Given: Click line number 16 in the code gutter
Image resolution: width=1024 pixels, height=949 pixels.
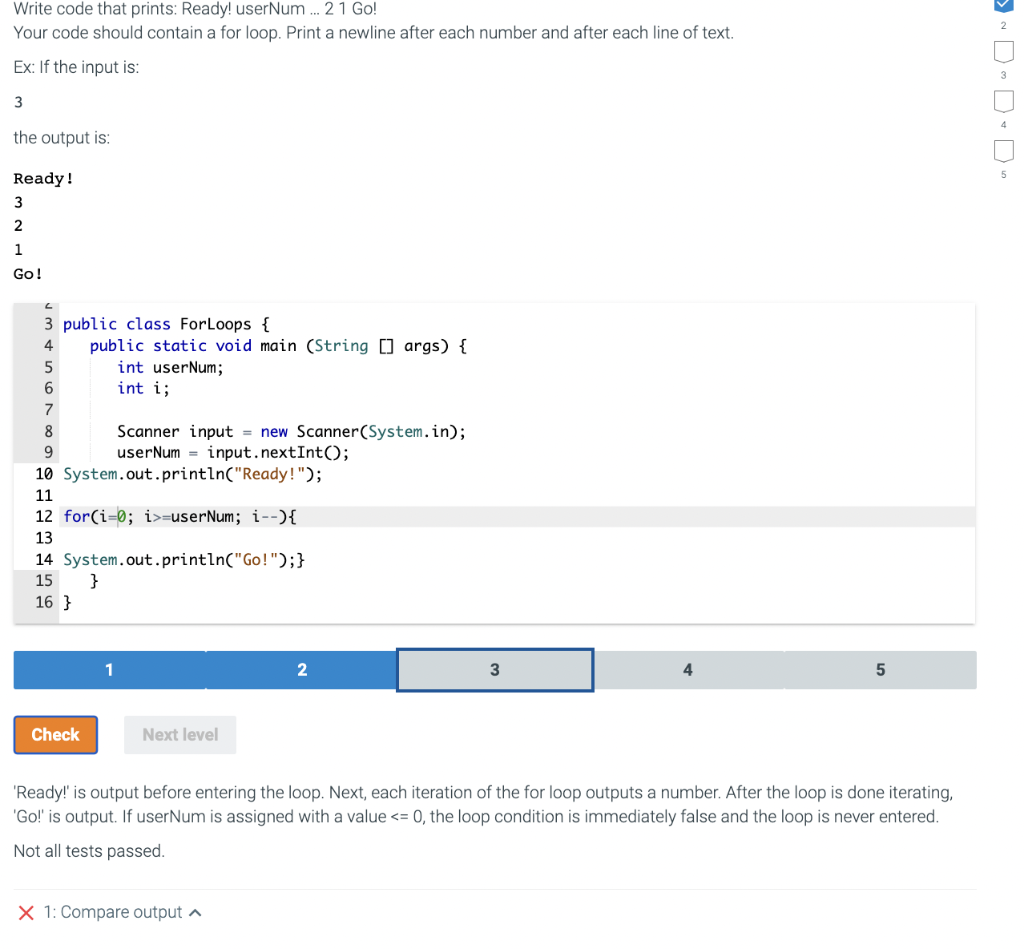Looking at the screenshot, I should coord(44,602).
